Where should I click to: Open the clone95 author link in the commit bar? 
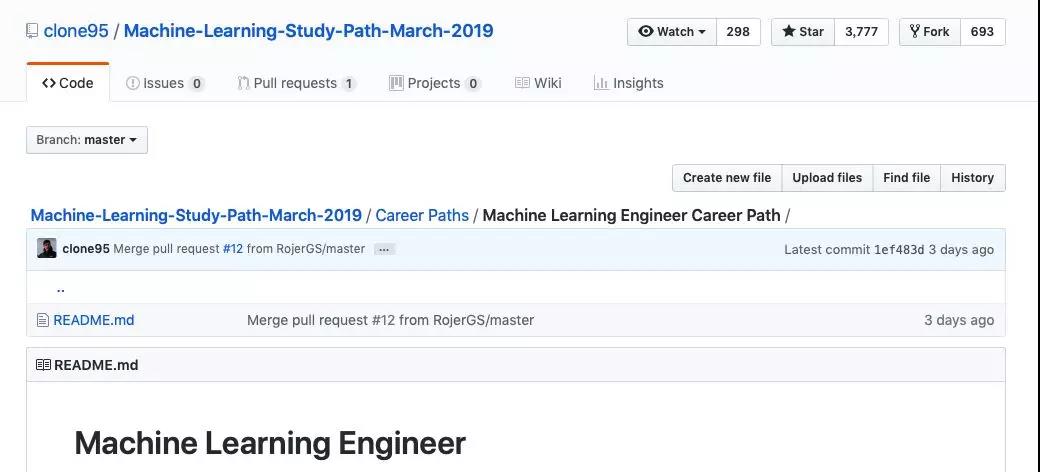point(86,249)
